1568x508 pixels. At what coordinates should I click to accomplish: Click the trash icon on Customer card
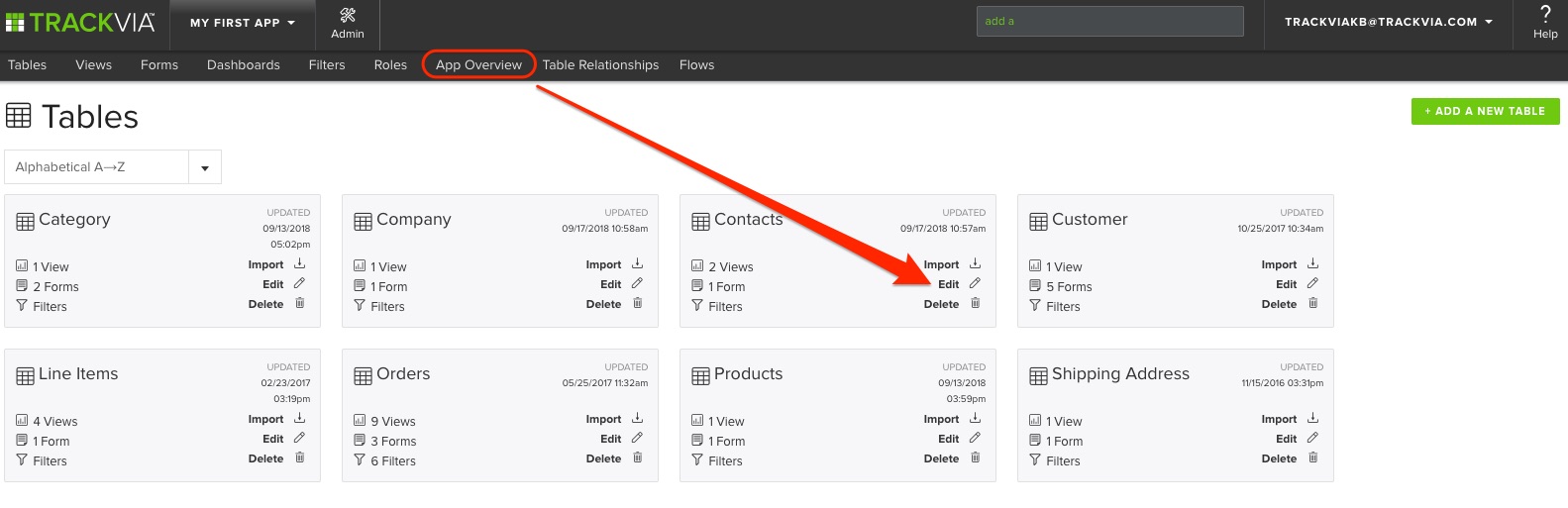[x=1312, y=303]
